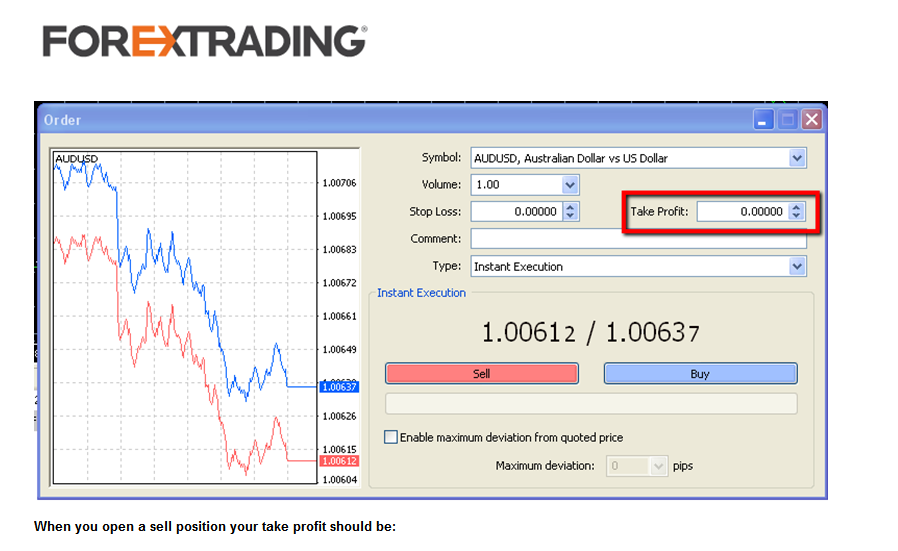The height and width of the screenshot is (551, 898).
Task: Click the blue 1.00637 ask price label
Action: pyautogui.click(x=338, y=386)
